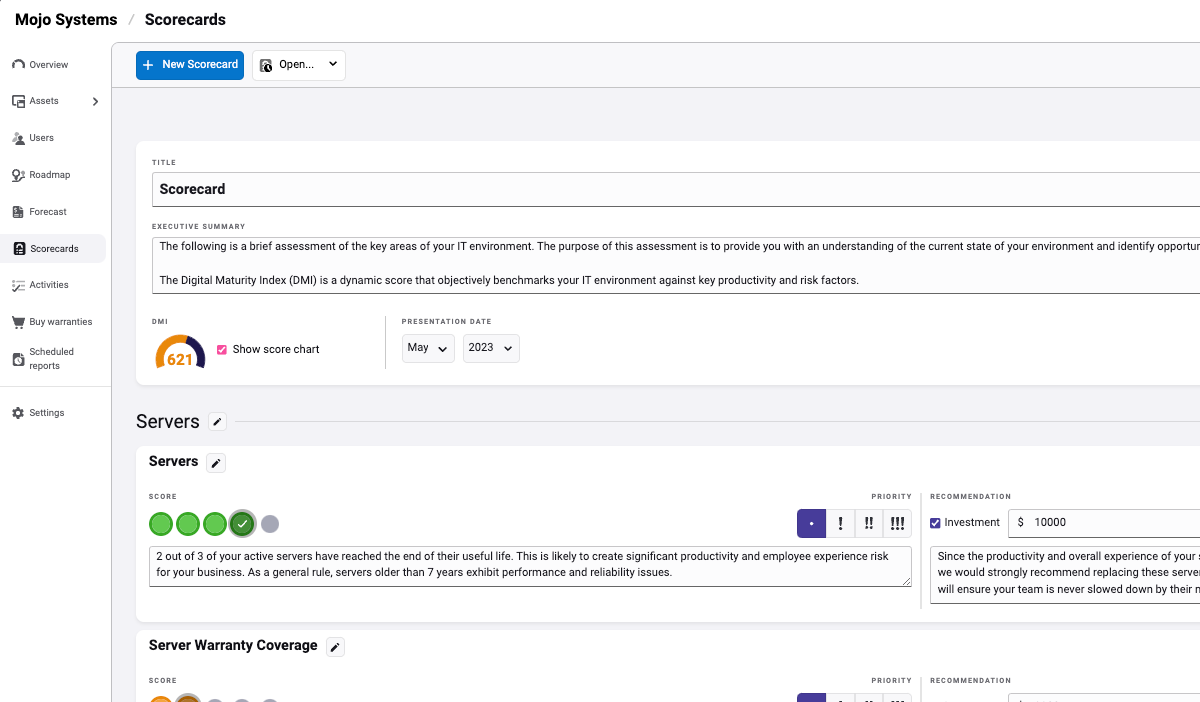
Task: Click the Users icon in sidebar
Action: [x=18, y=138]
